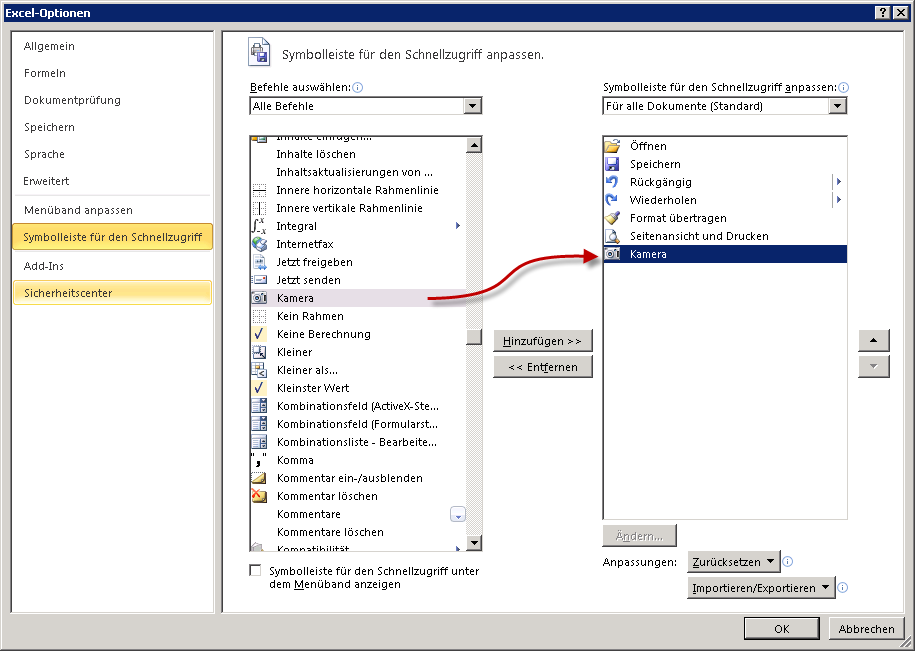Click the Abbrechen button
Viewport: 915px width, 651px height.
click(867, 629)
